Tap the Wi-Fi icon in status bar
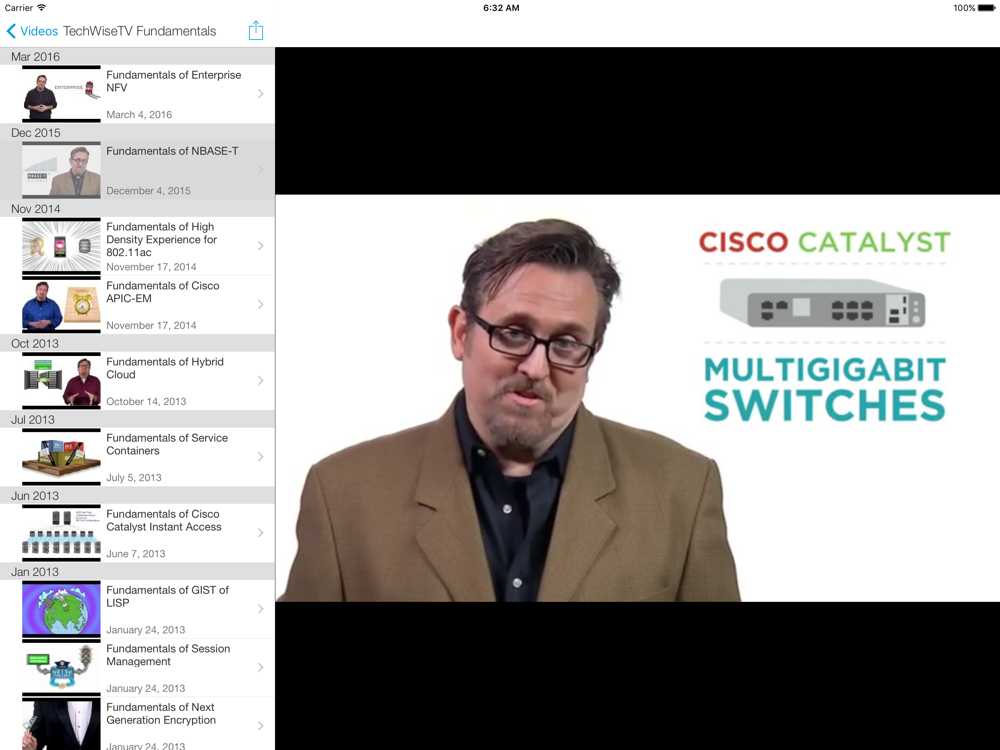 coord(41,8)
